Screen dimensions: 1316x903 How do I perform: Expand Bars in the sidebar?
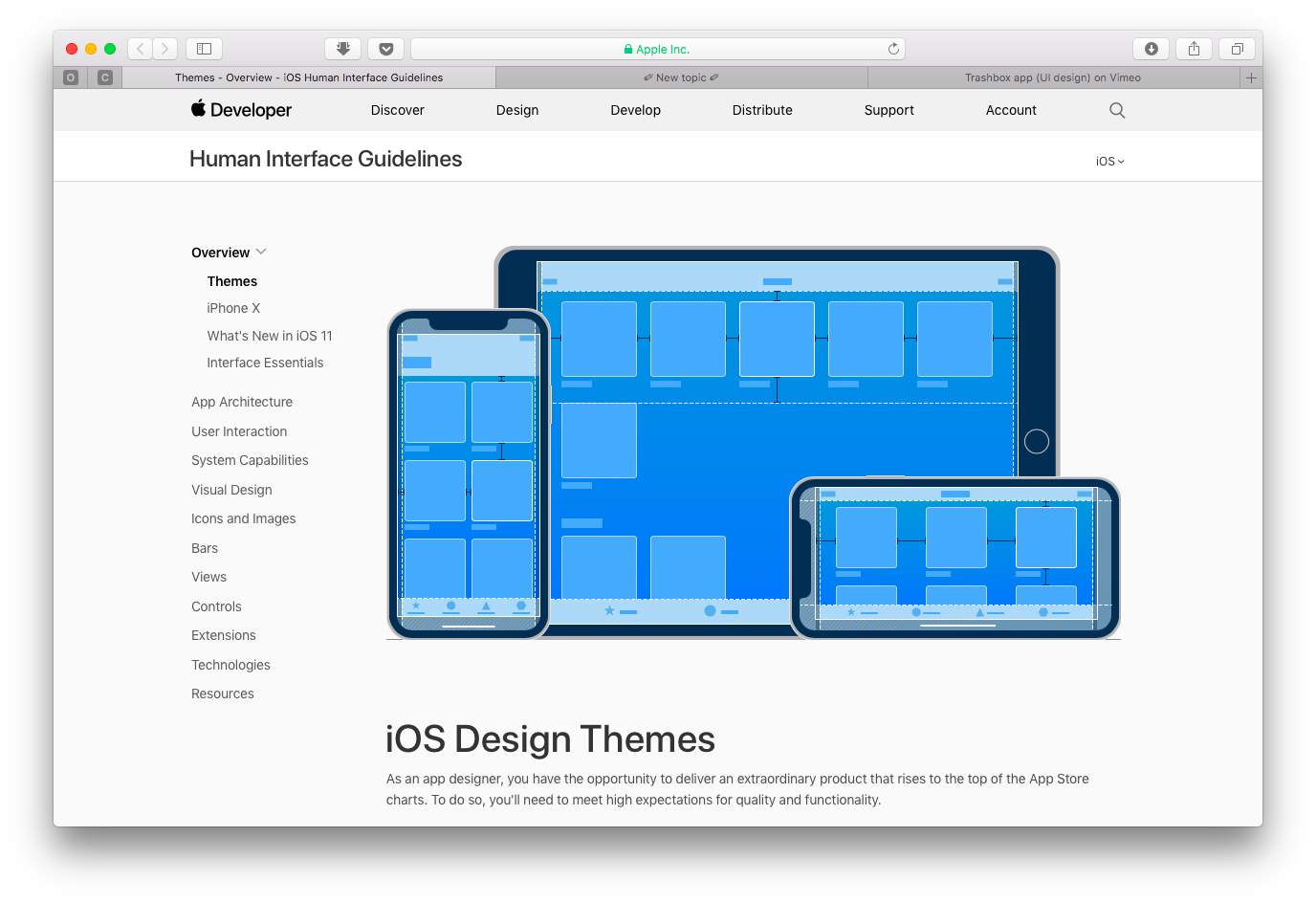(205, 548)
